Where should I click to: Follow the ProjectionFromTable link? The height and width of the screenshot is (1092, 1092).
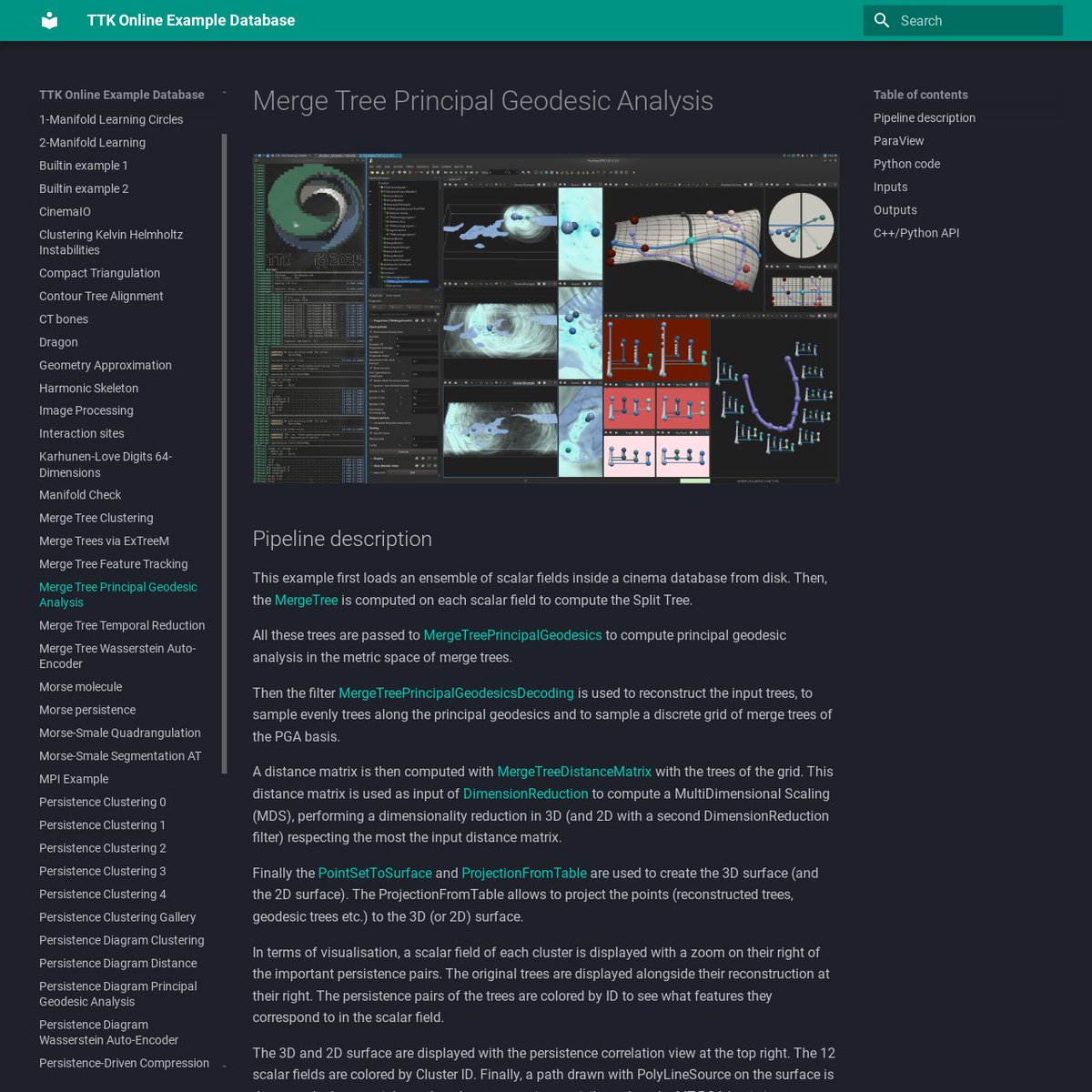pos(524,873)
